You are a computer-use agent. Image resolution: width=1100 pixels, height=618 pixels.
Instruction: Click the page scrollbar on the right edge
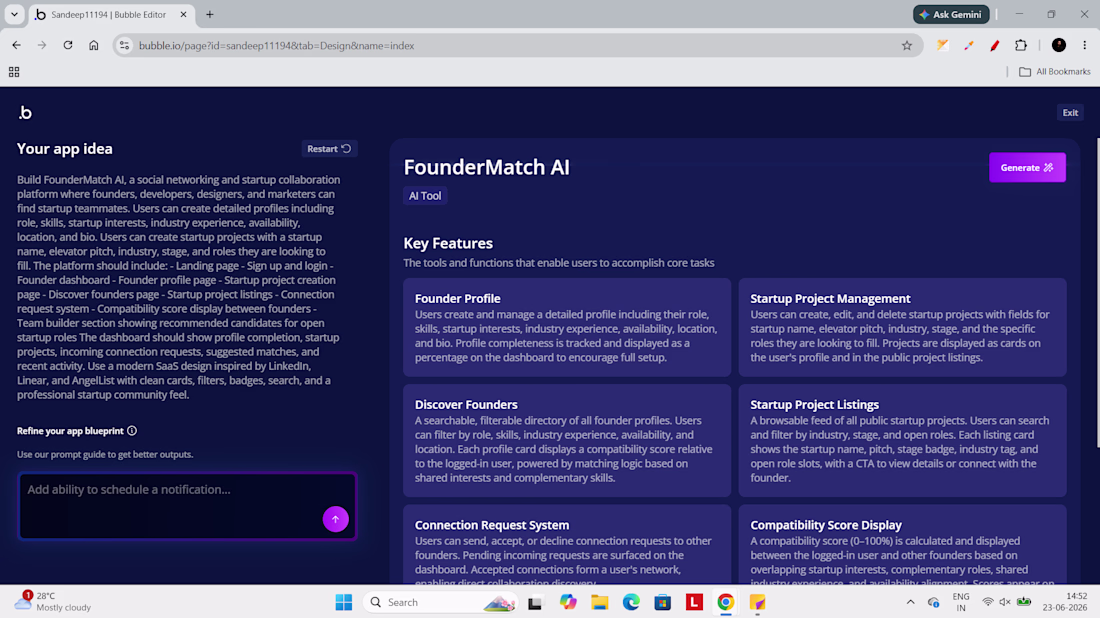point(1097,293)
